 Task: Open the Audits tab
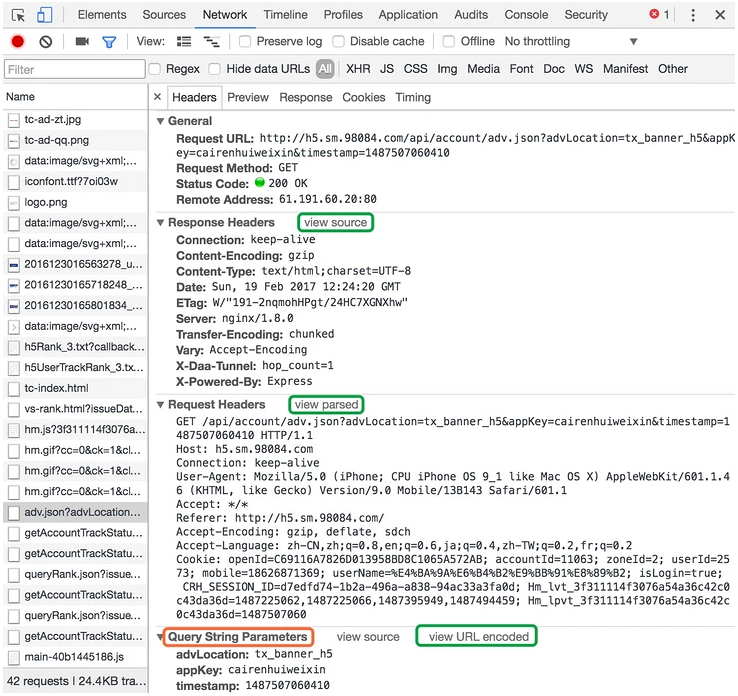[x=471, y=15]
